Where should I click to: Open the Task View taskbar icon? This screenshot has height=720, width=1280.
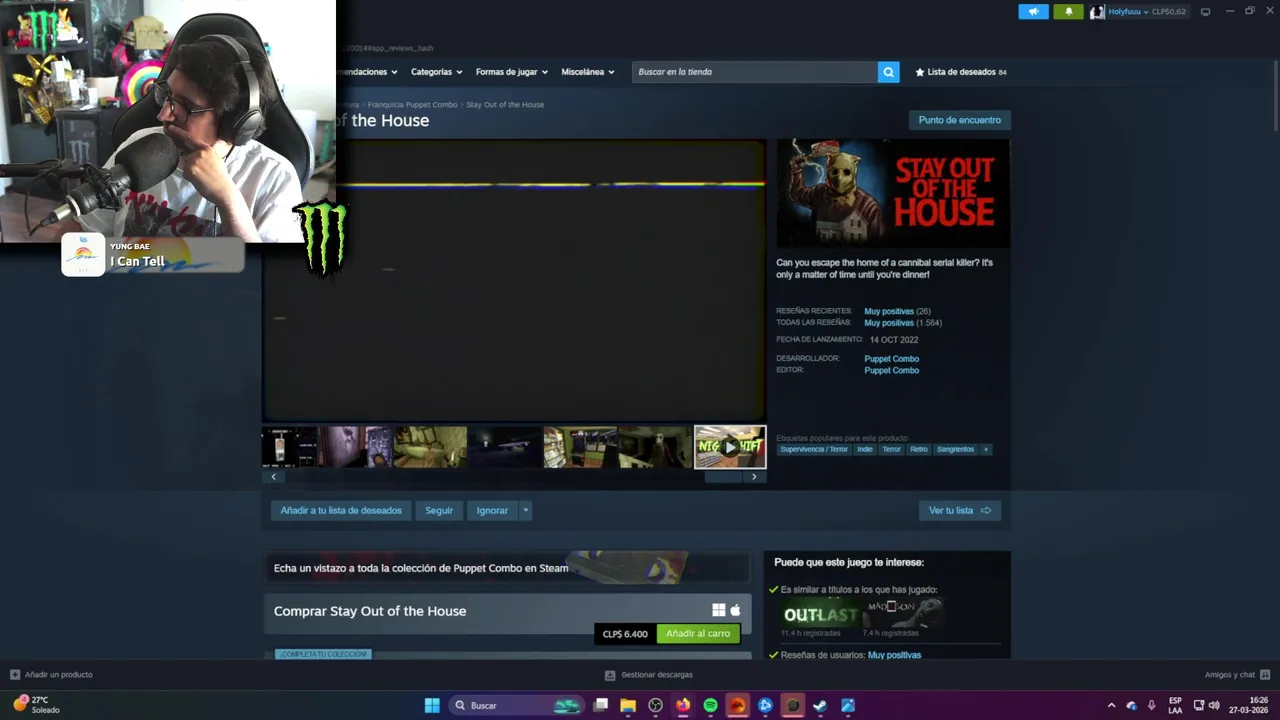tap(601, 706)
